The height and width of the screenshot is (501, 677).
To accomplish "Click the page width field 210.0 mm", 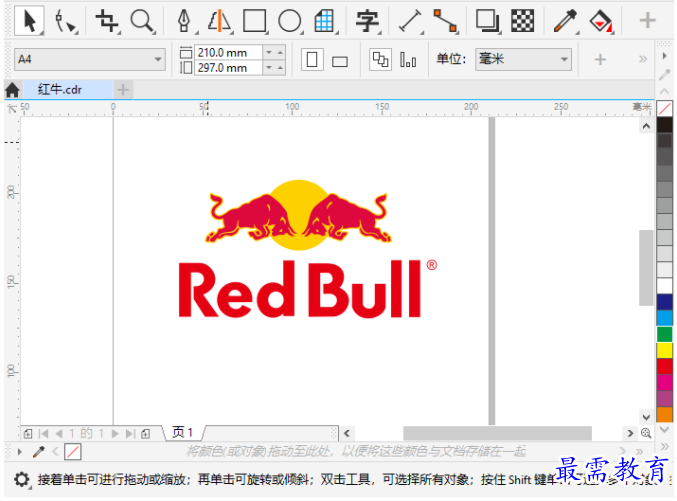I will [228, 52].
